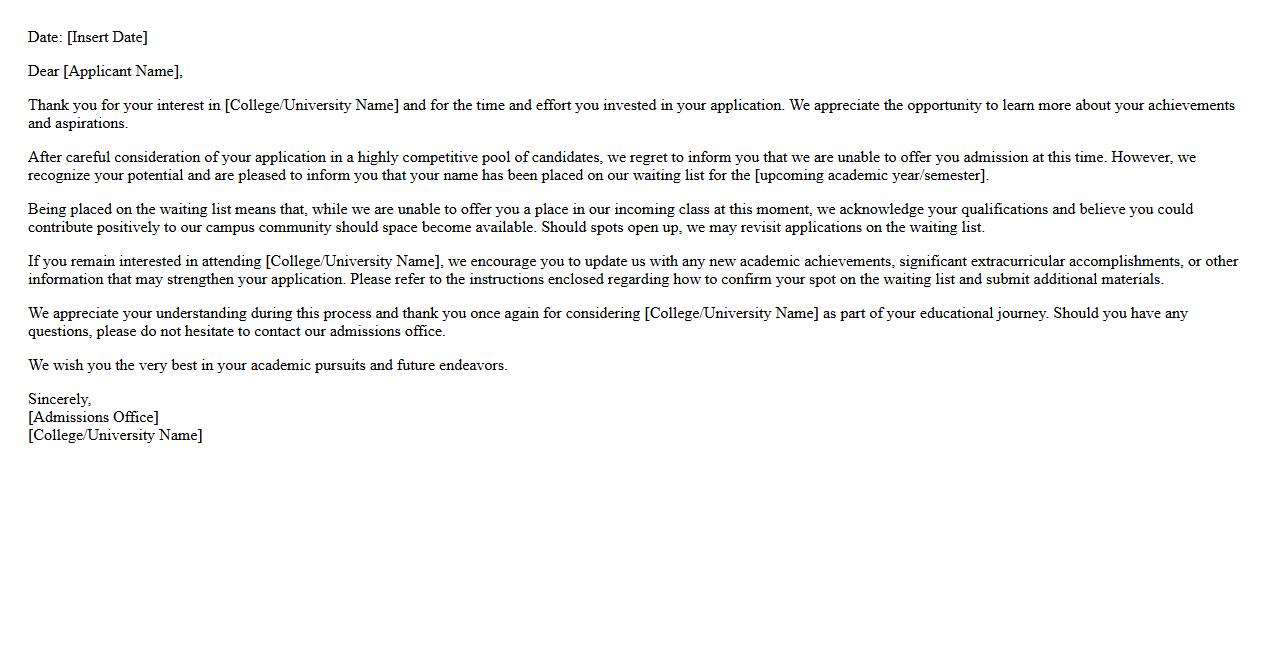Click the word "Date:" at the top
This screenshot has width=1278, height=650.
pyautogui.click(x=45, y=38)
